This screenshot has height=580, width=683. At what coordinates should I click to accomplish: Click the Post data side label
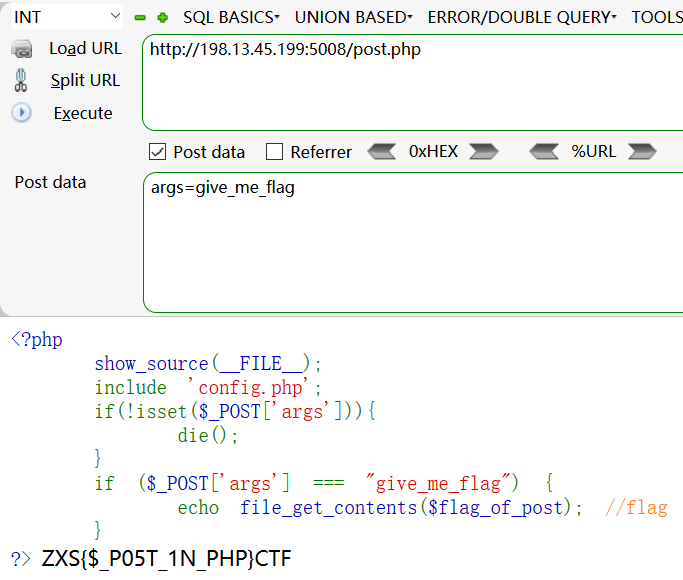(x=51, y=182)
